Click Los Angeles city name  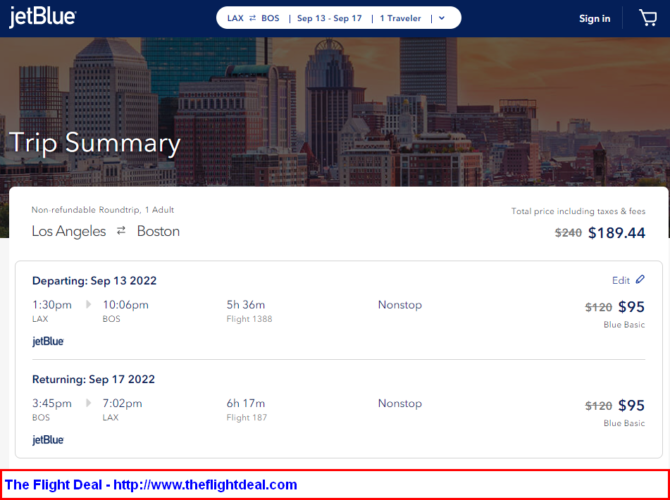(x=69, y=231)
